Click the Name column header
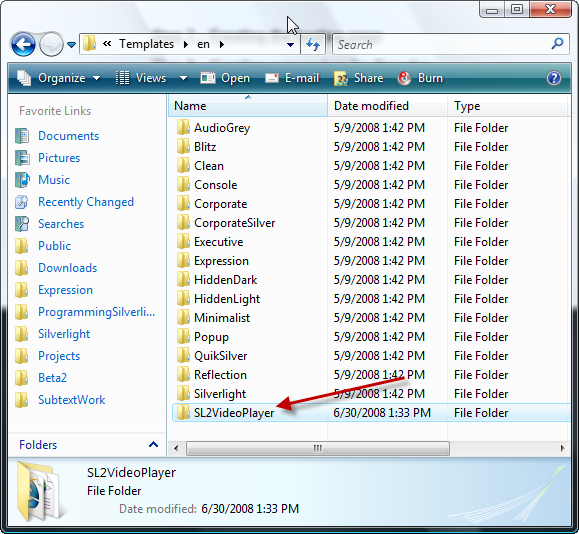The height and width of the screenshot is (534, 579). [x=248, y=106]
